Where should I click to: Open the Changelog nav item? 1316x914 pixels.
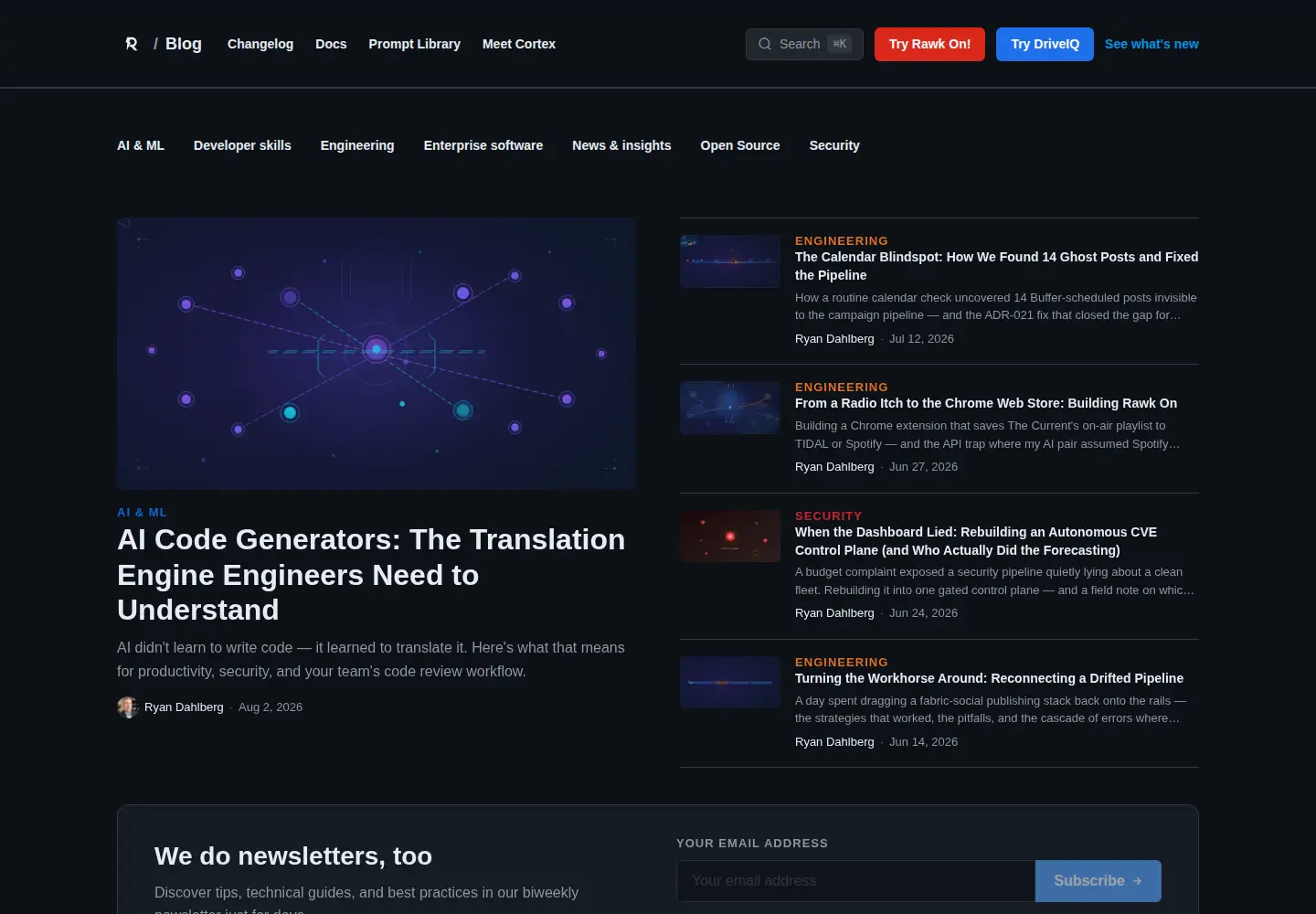coord(260,44)
